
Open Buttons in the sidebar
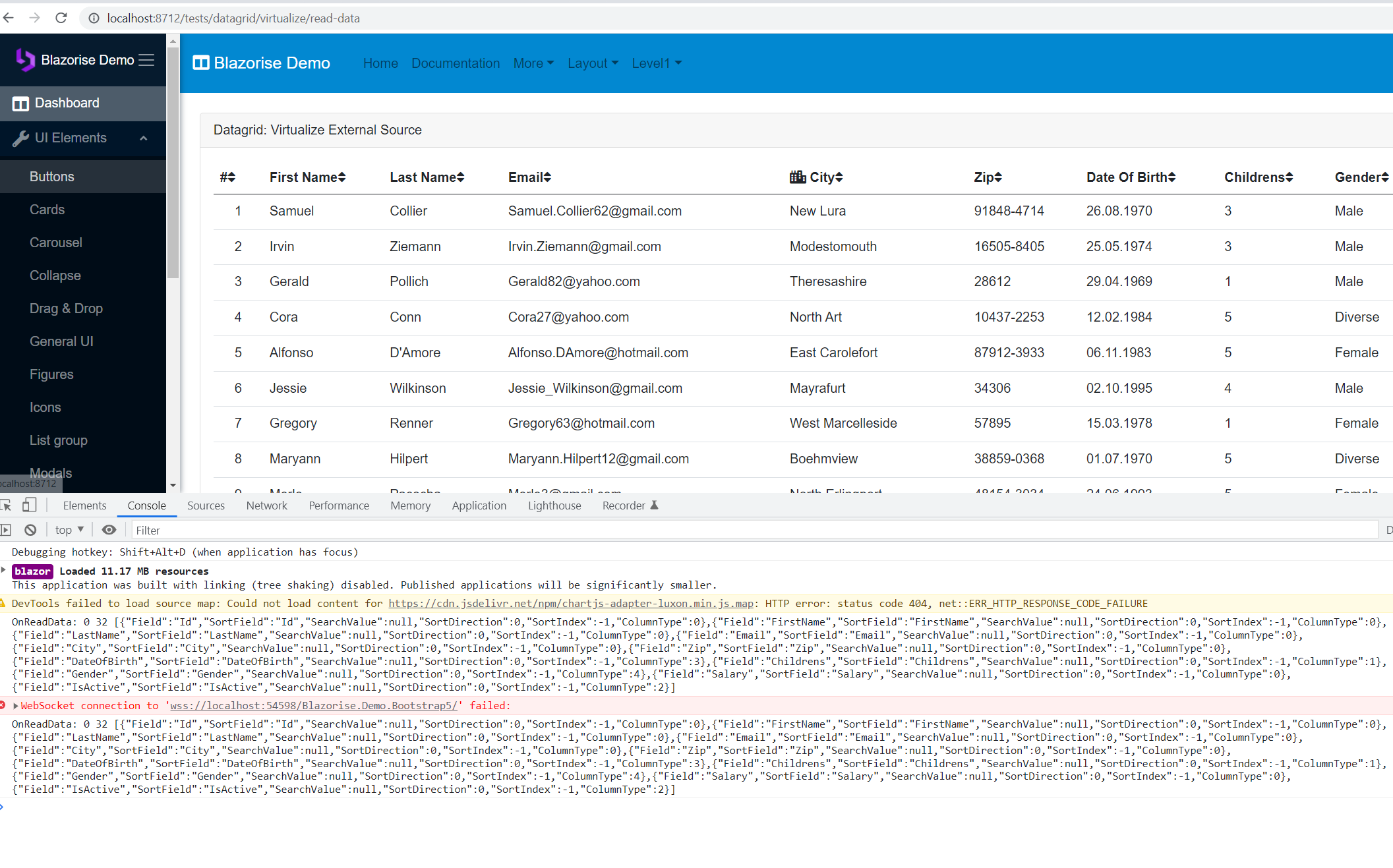coord(83,177)
